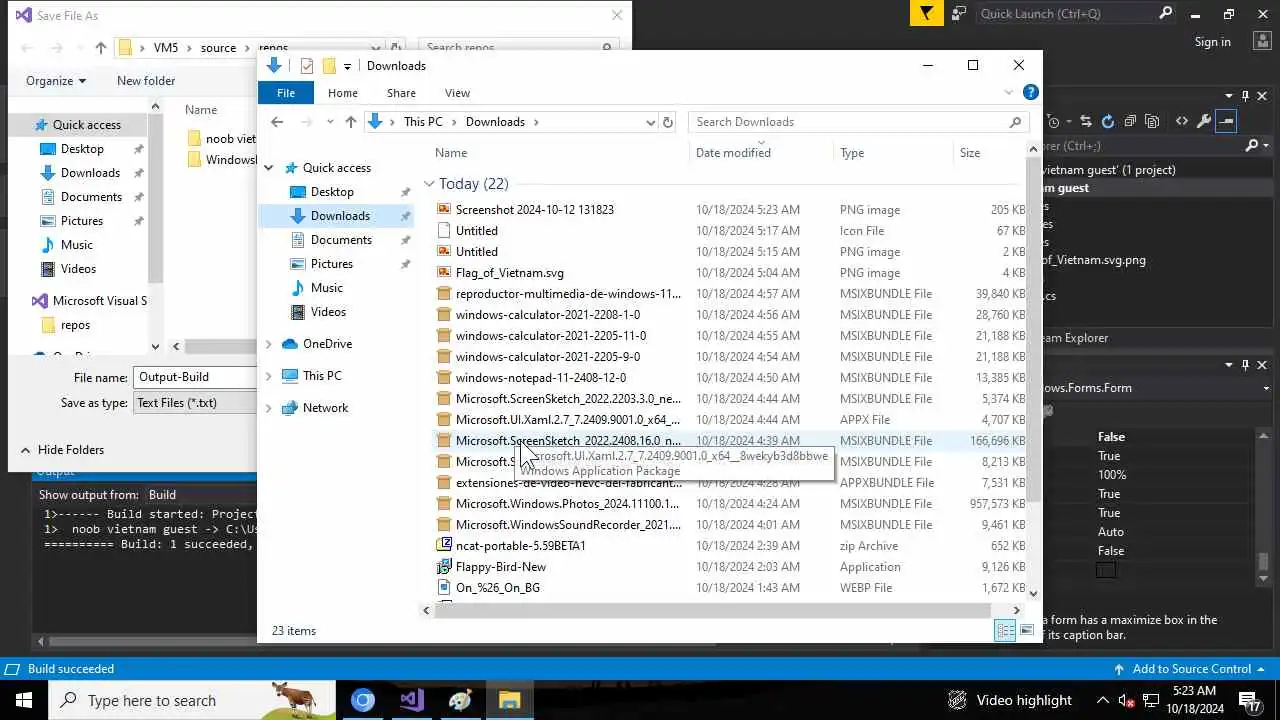Viewport: 1280px width, 720px height.
Task: Open the Solution Explorer properties wrench icon
Action: pyautogui.click(x=1204, y=121)
